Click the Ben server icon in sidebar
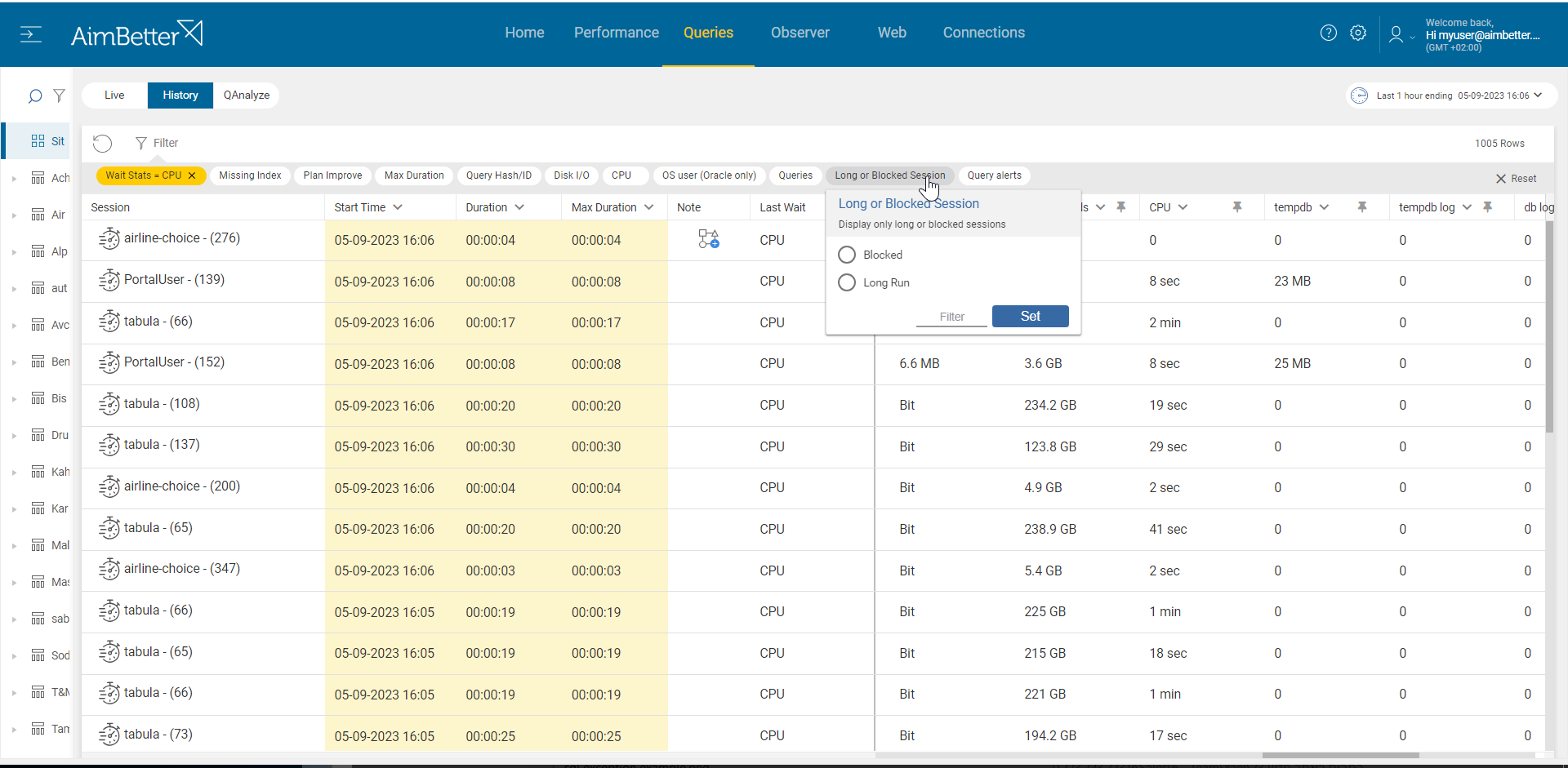The image size is (1568, 768). coord(38,362)
